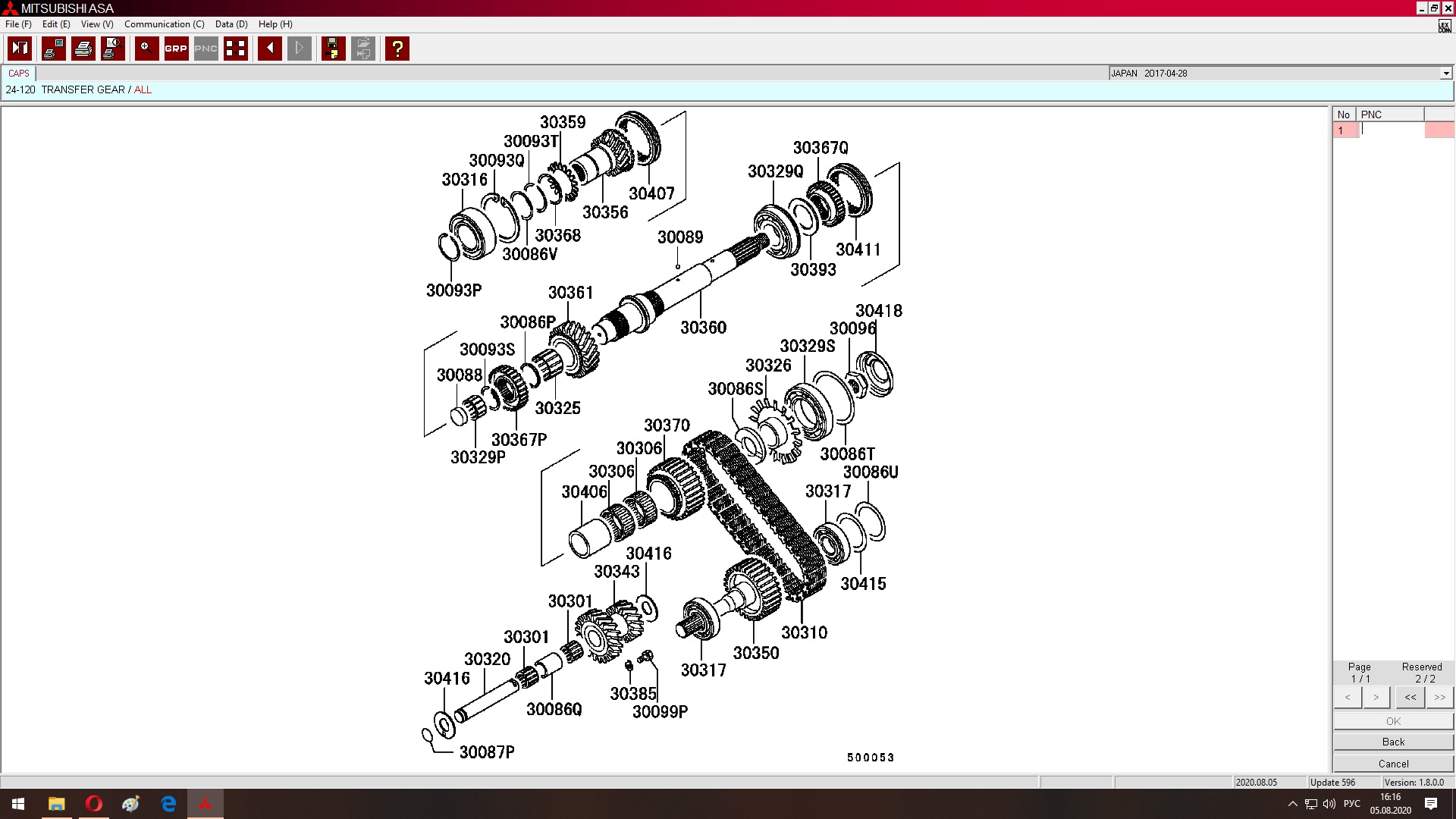
Task: Click the Cancel button
Action: tap(1392, 764)
